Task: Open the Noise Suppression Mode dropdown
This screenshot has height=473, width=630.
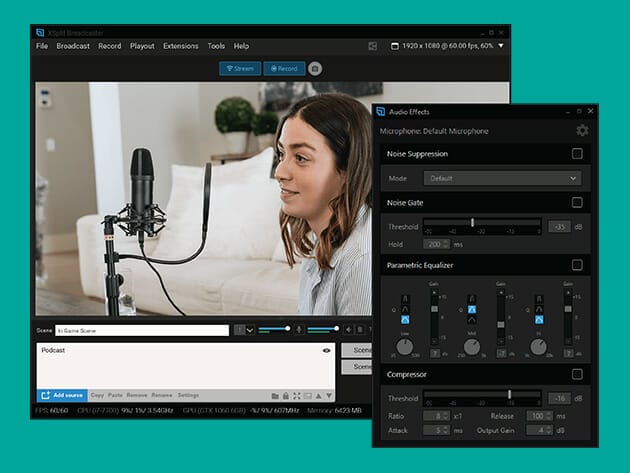Action: tap(501, 178)
